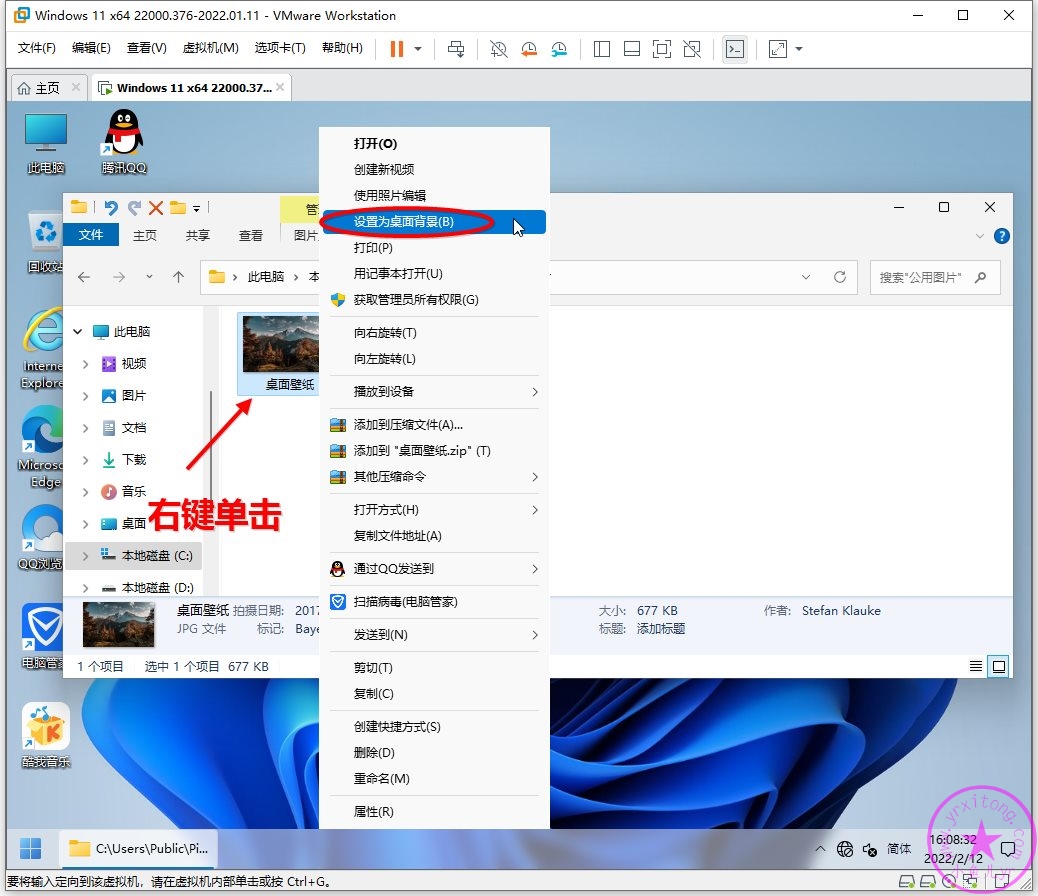Switch to the 共享 ribbon tab
Image resolution: width=1038 pixels, height=896 pixels.
(197, 235)
